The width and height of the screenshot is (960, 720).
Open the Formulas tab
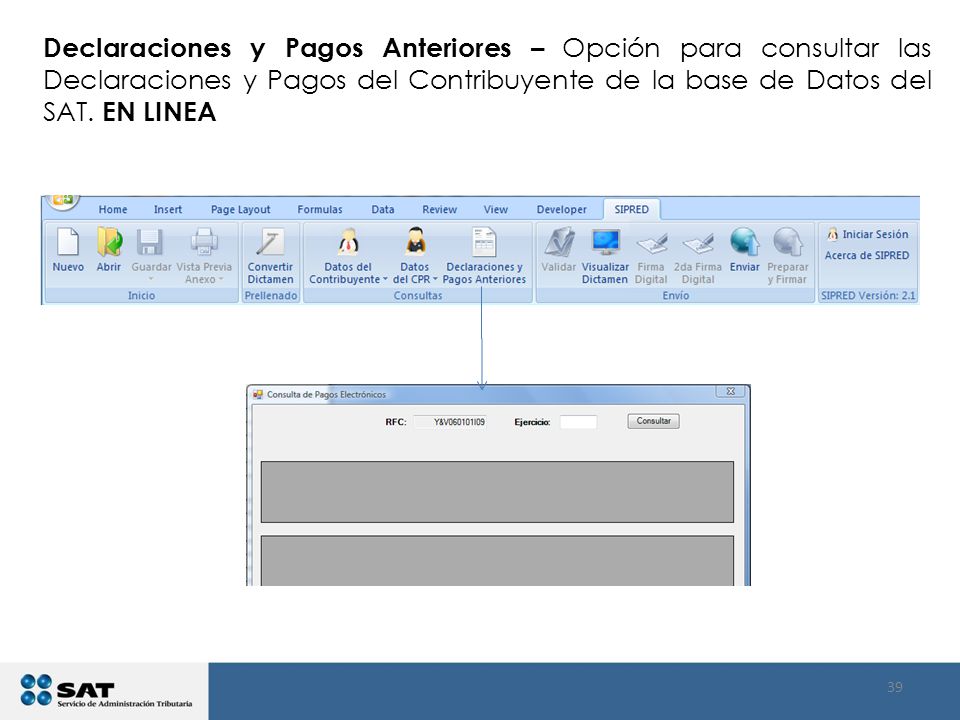[320, 209]
